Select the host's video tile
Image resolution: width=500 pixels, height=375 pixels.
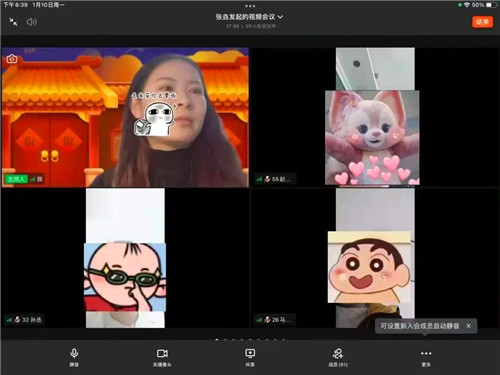(125, 117)
